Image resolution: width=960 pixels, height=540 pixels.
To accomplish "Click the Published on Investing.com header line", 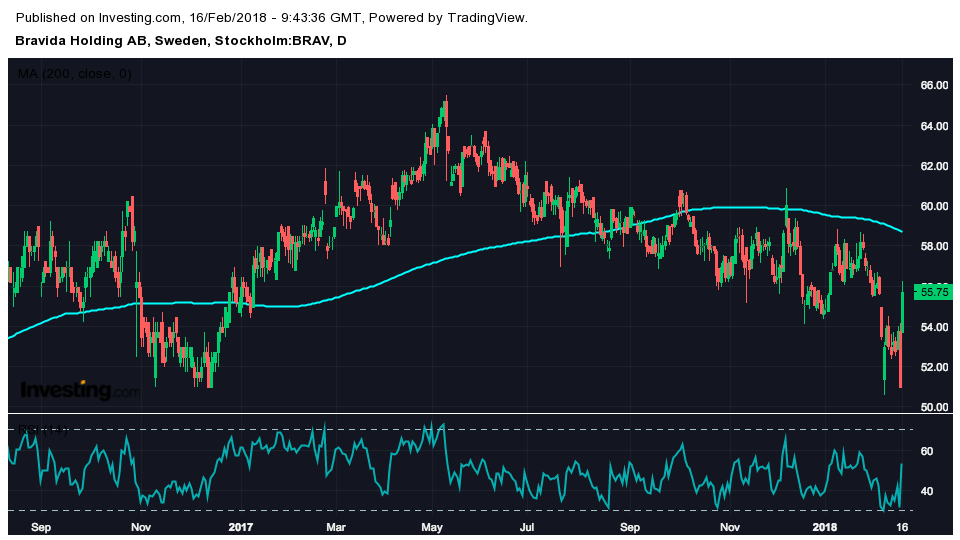I will 271,18.
